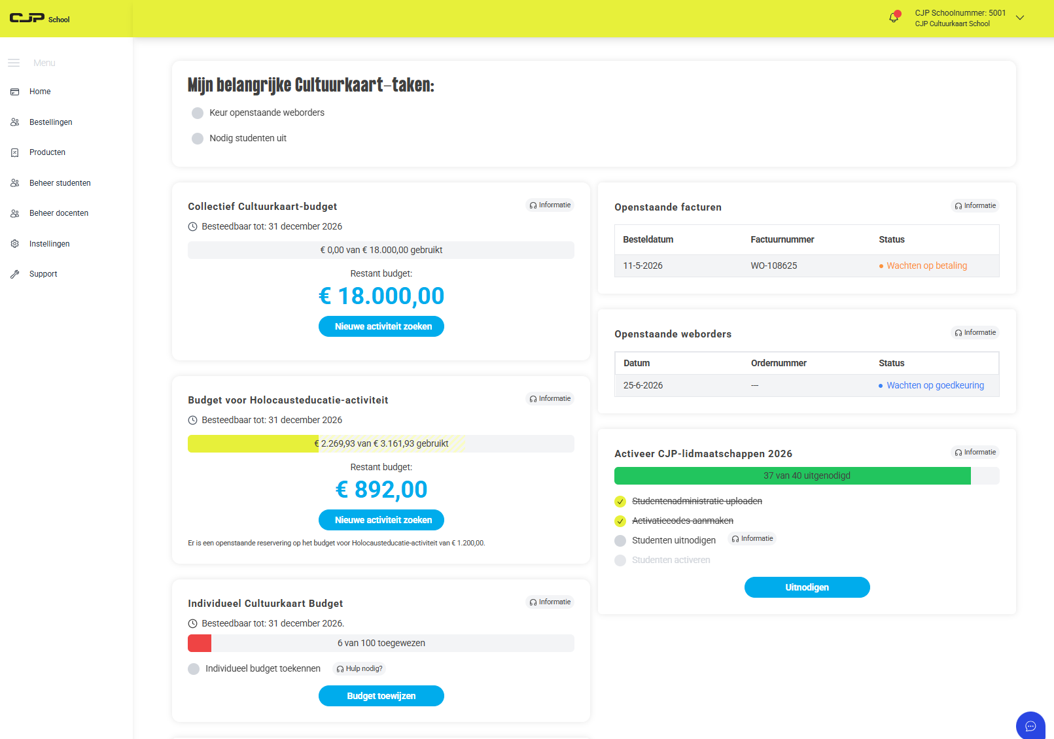This screenshot has height=739, width=1054.
Task: Open Beheer studenten in the sidebar
Action: pyautogui.click(x=60, y=183)
